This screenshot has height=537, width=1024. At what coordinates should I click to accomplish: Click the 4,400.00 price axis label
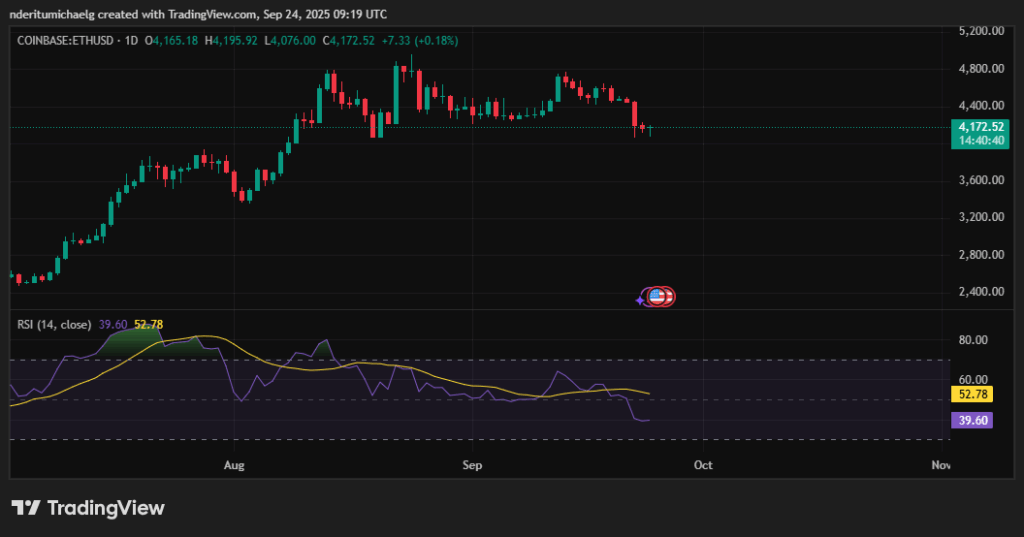[981, 105]
